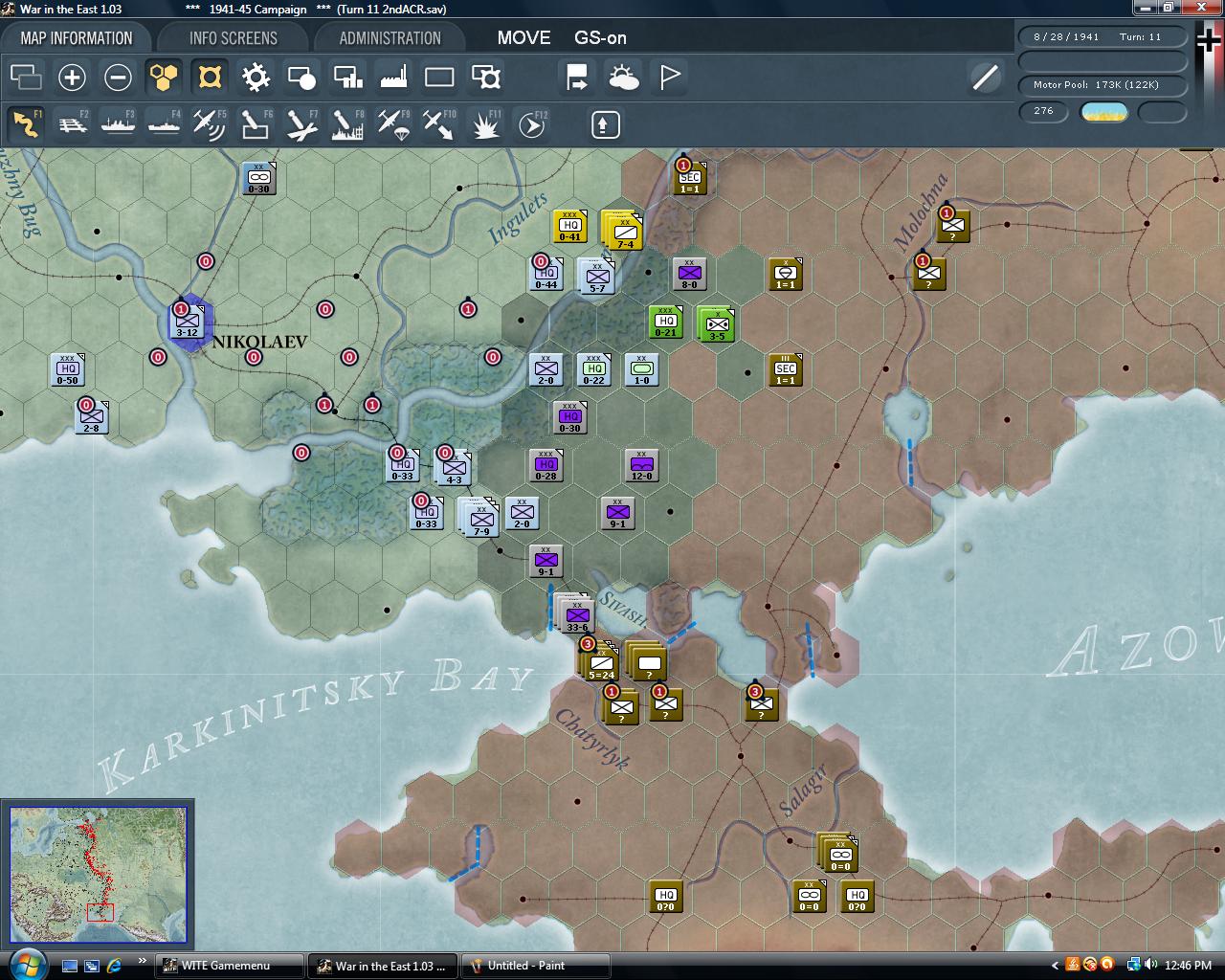Screen dimensions: 1225x980
Task: Click the date and Turn 11 panel
Action: coord(1102,36)
